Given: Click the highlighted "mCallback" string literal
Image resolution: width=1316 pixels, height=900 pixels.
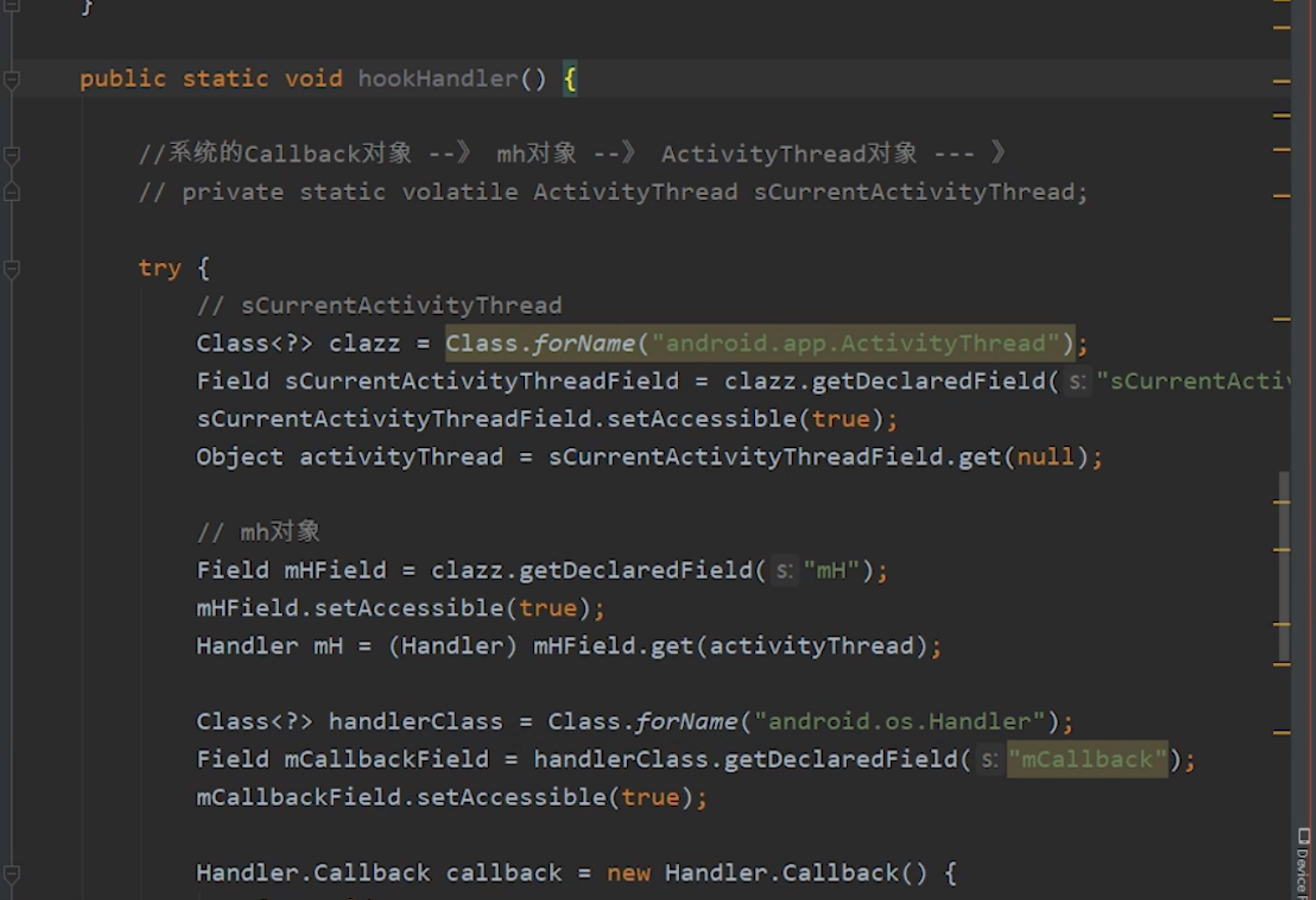Looking at the screenshot, I should coord(1087,759).
